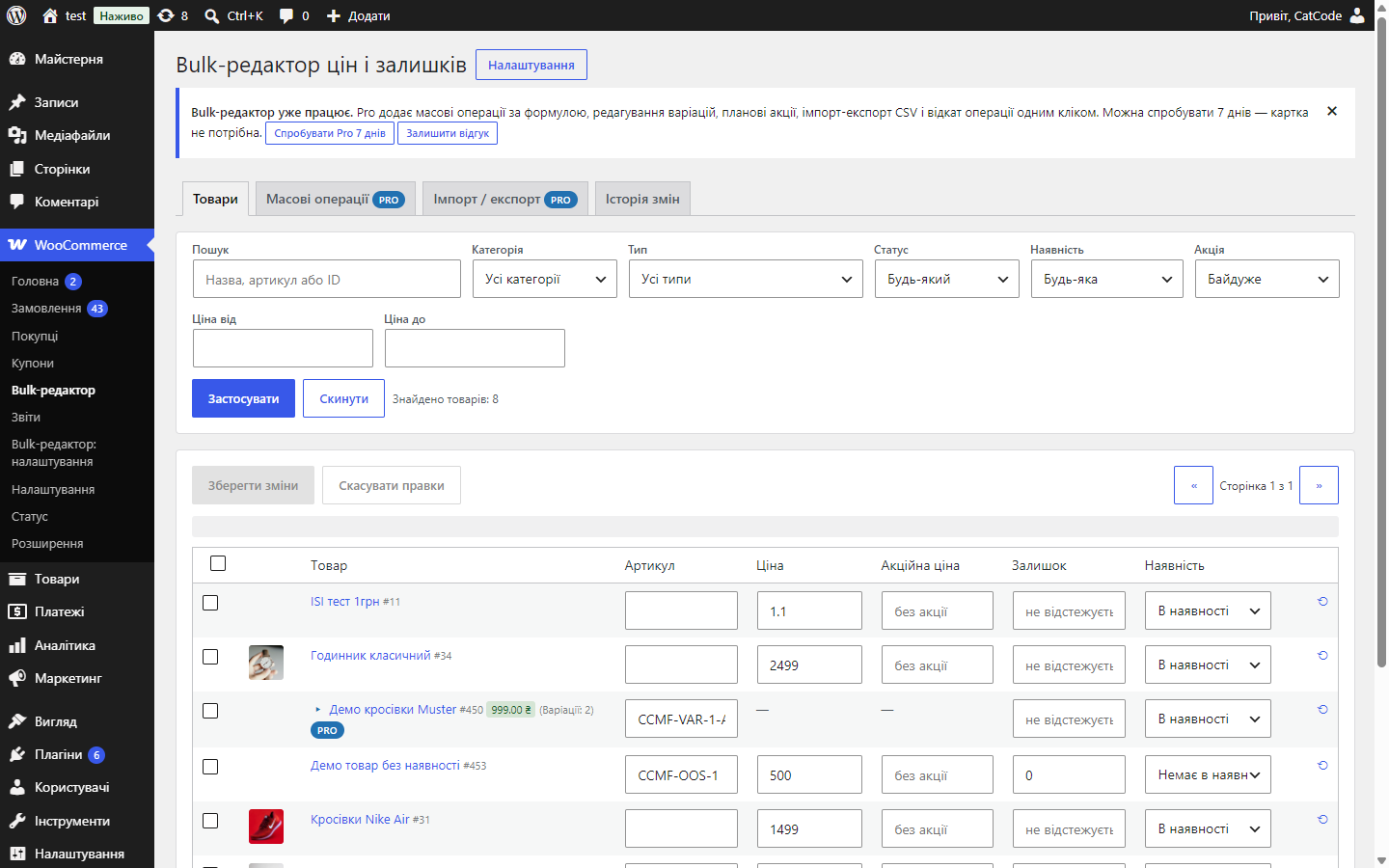
Task: Click the bottom Налаштування sidebar icon
Action: [17, 854]
